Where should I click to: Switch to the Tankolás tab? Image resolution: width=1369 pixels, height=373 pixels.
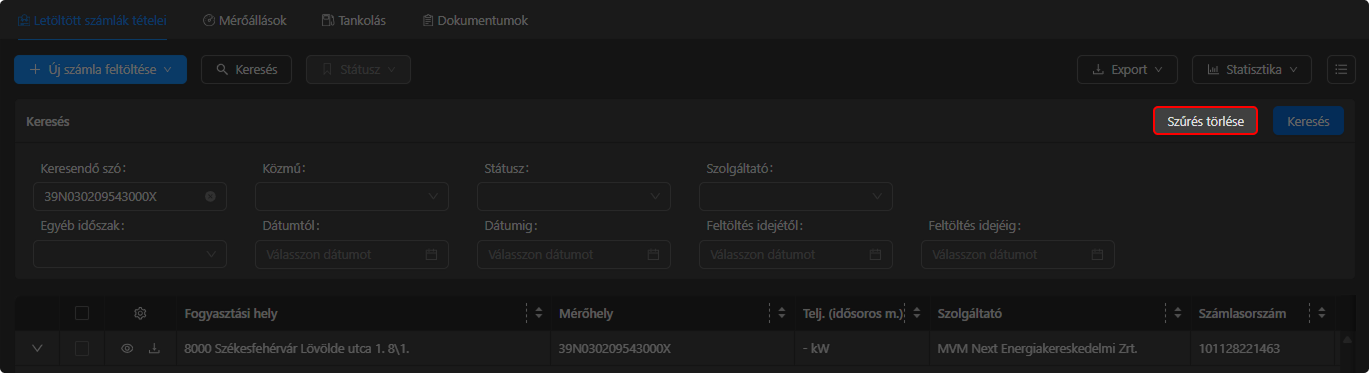(354, 20)
